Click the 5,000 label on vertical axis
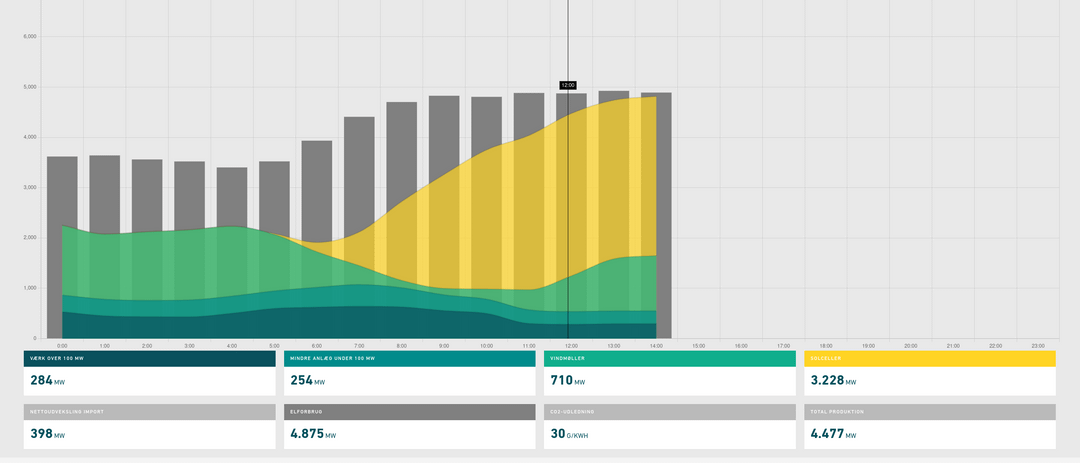Image resolution: width=1080 pixels, height=463 pixels. [30, 87]
